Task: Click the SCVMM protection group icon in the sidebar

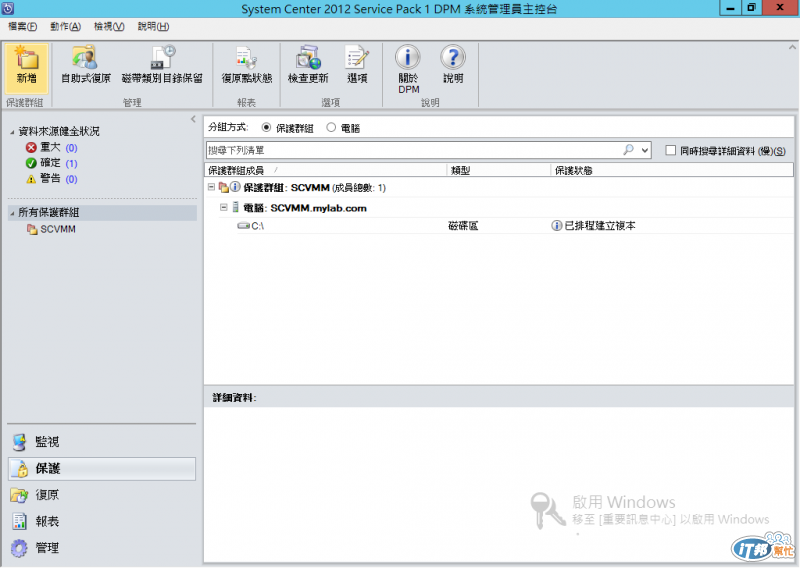Action: click(x=32, y=230)
